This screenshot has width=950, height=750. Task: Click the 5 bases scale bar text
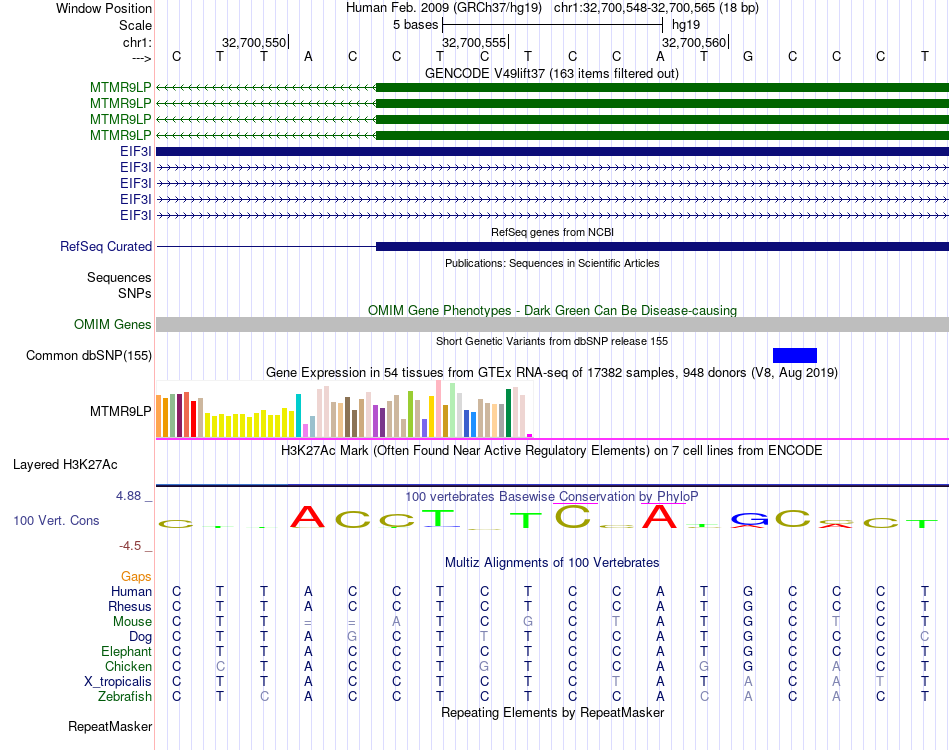(415, 25)
